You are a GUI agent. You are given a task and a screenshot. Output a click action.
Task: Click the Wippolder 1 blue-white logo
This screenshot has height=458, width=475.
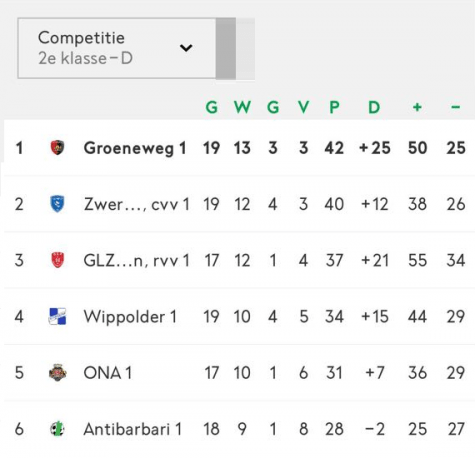[x=57, y=316]
